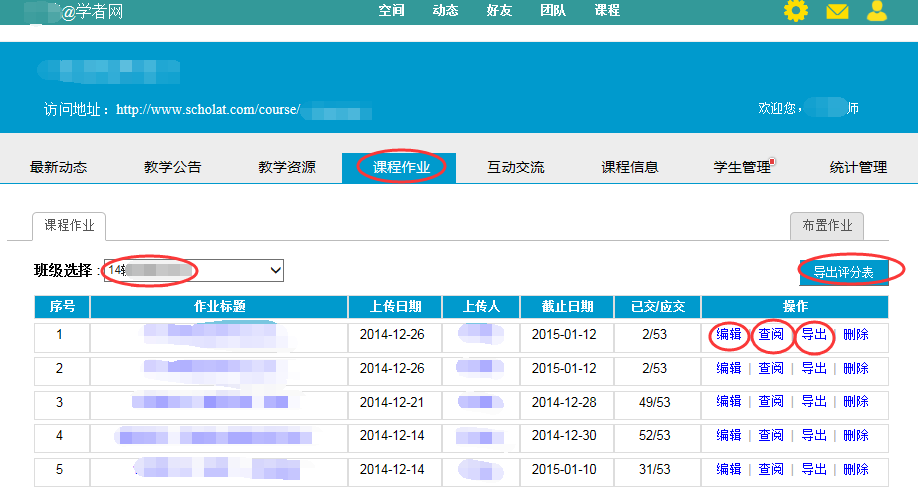Delete assignment 2 using 删除 link
The width and height of the screenshot is (918, 491).
(856, 368)
